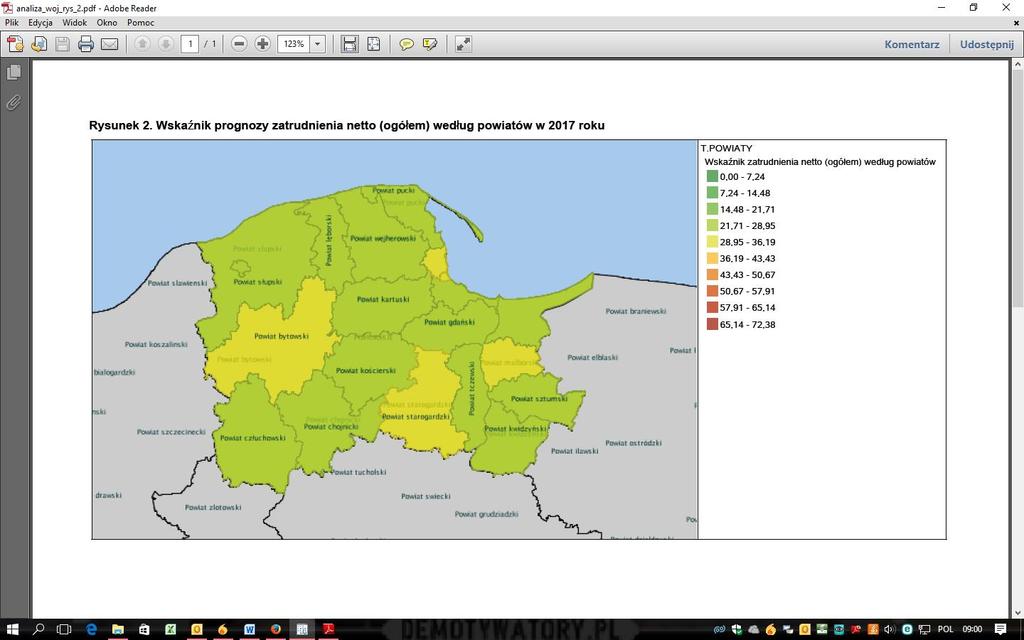Switch to Word on the taskbar

tap(249, 630)
